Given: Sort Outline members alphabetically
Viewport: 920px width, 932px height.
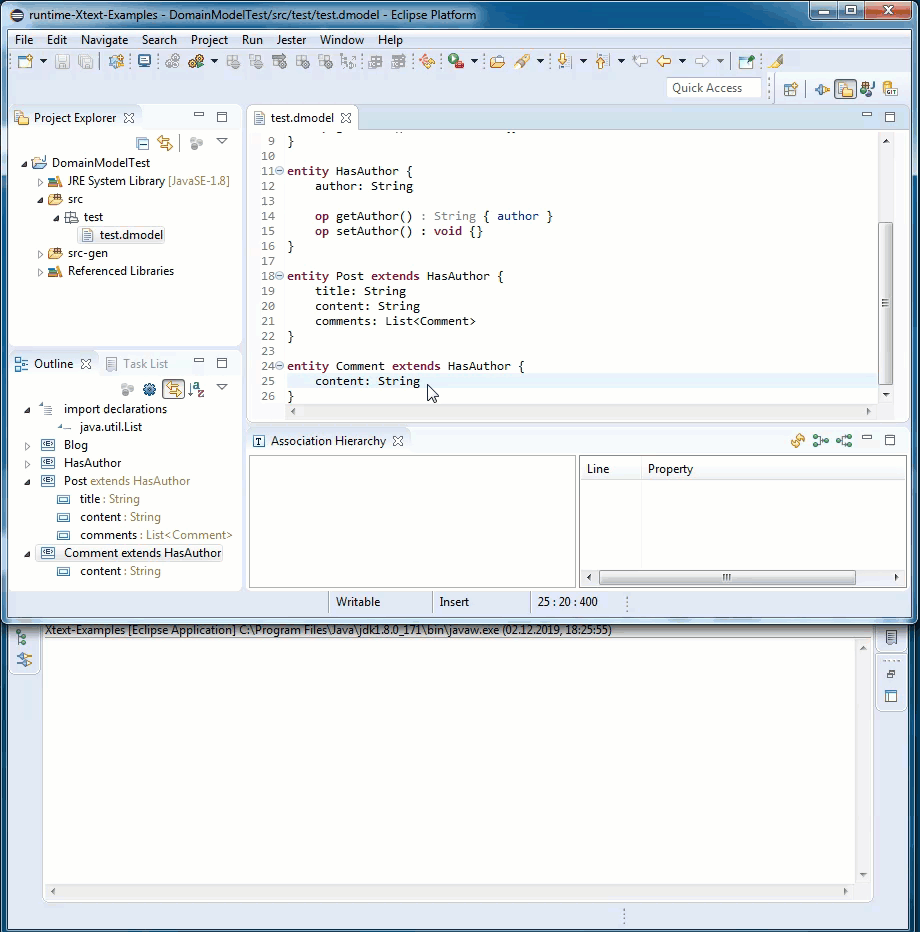Looking at the screenshot, I should tap(194, 388).
